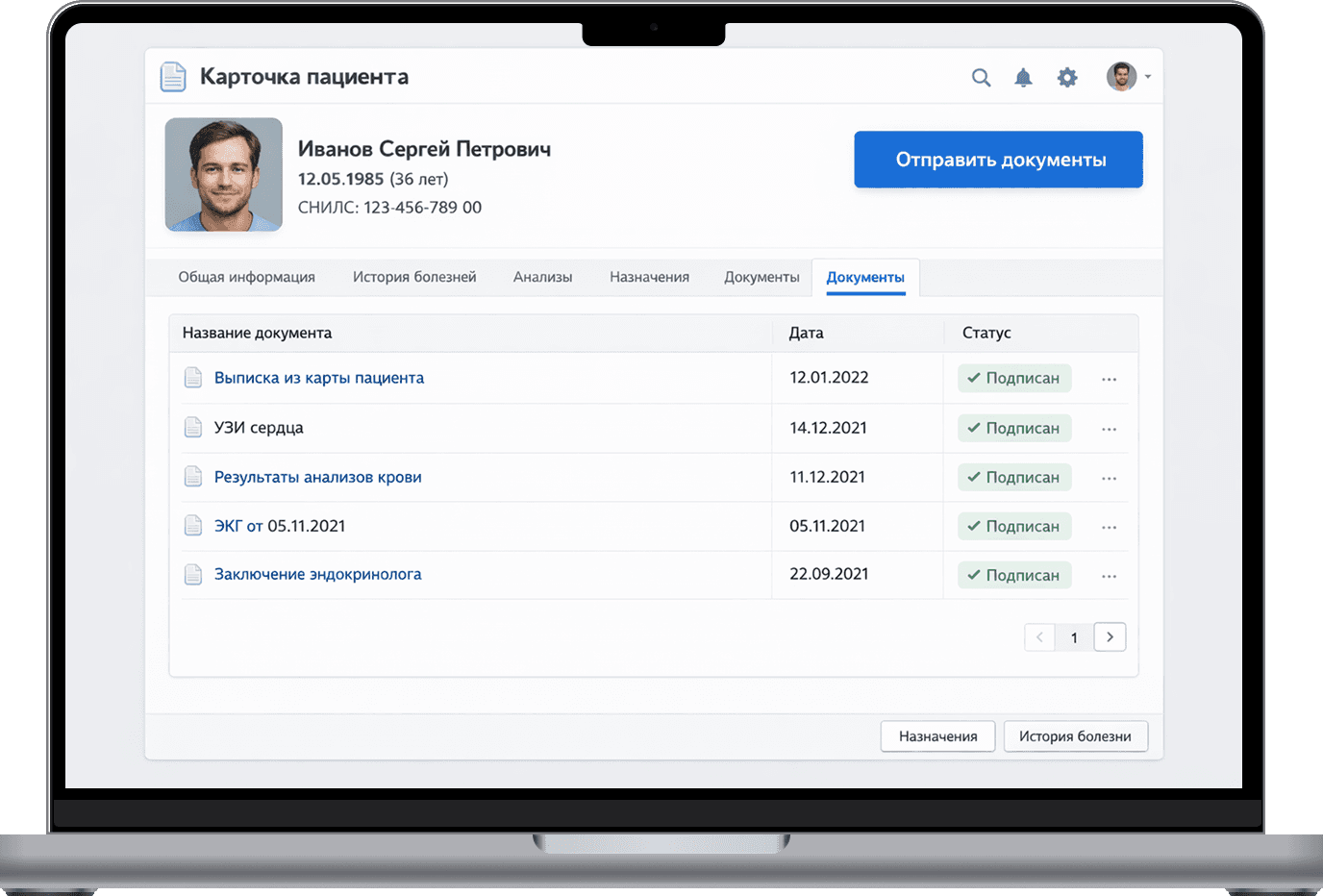This screenshot has height=896, width=1323.
Task: Click the История болезни bottom button
Action: pos(1075,736)
